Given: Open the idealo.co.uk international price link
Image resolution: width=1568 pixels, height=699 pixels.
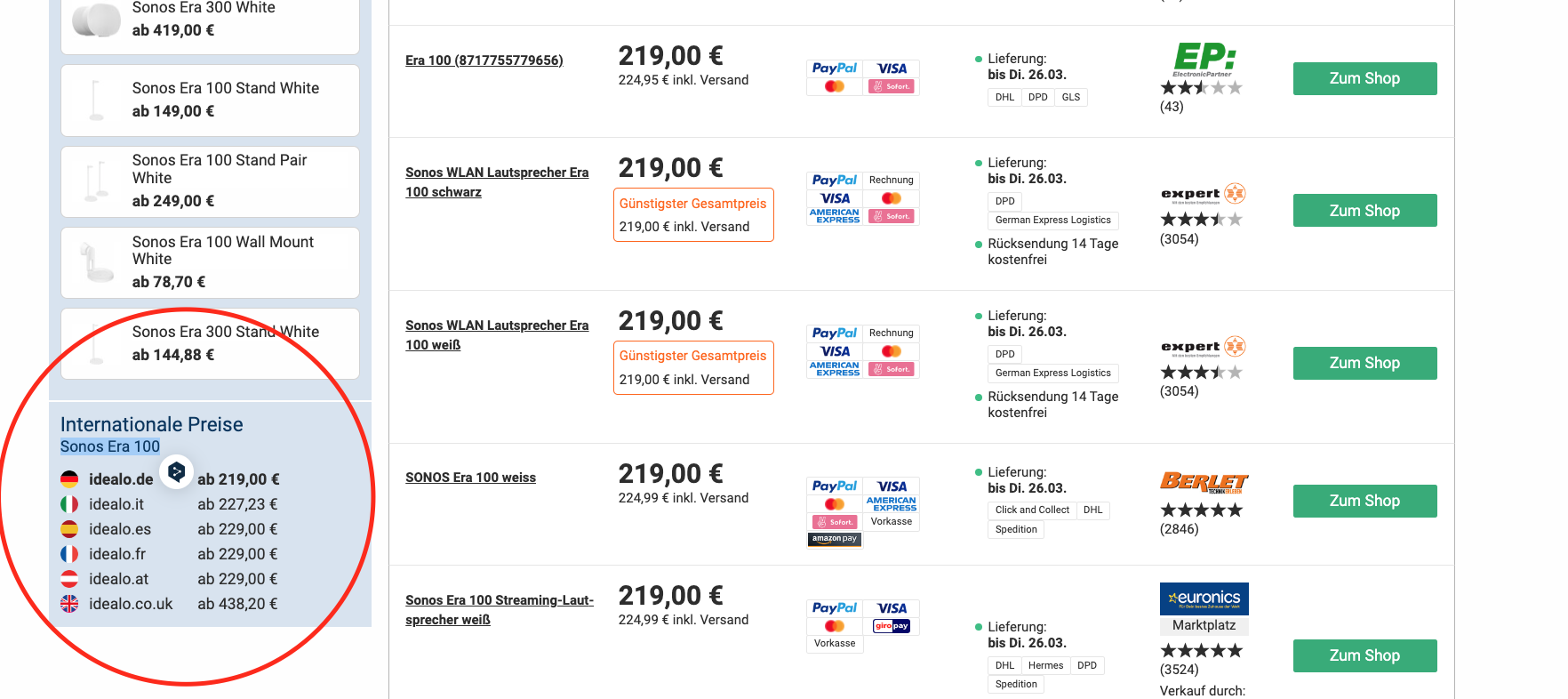Looking at the screenshot, I should [x=131, y=604].
